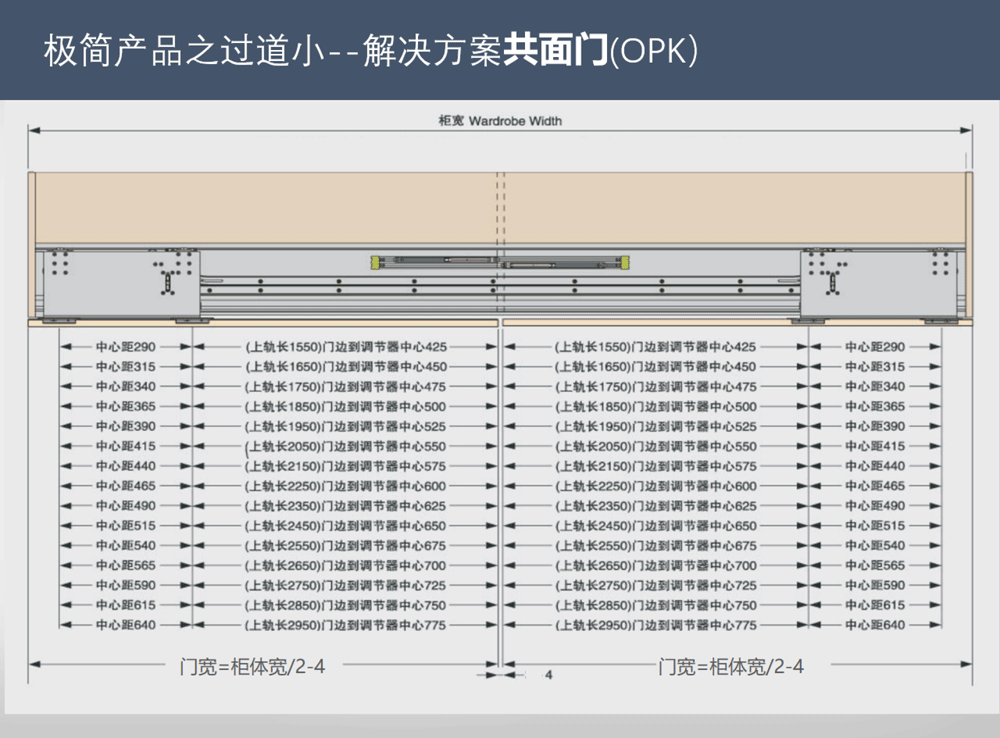1000x738 pixels.
Task: Click the right adjuster bracket with red dots
Action: [830, 280]
